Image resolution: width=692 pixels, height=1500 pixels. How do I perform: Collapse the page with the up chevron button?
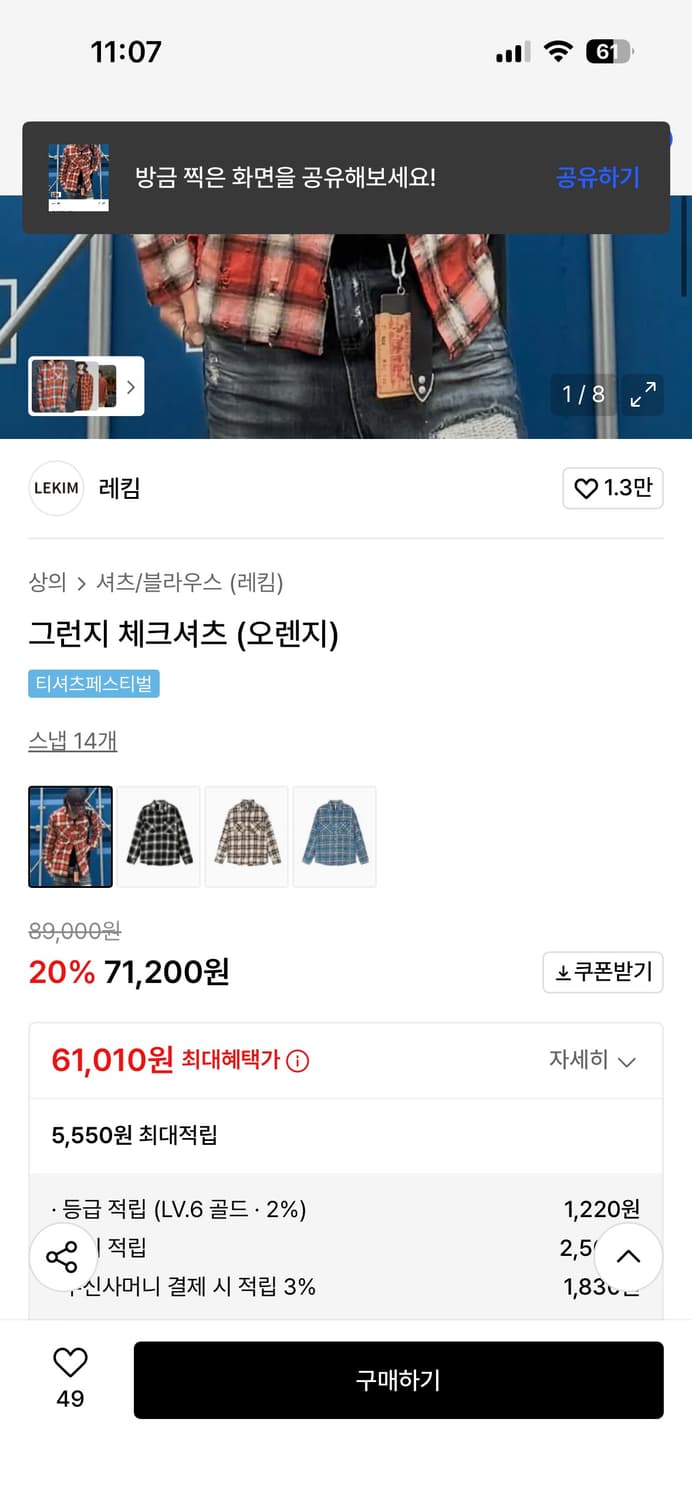pyautogui.click(x=628, y=1257)
